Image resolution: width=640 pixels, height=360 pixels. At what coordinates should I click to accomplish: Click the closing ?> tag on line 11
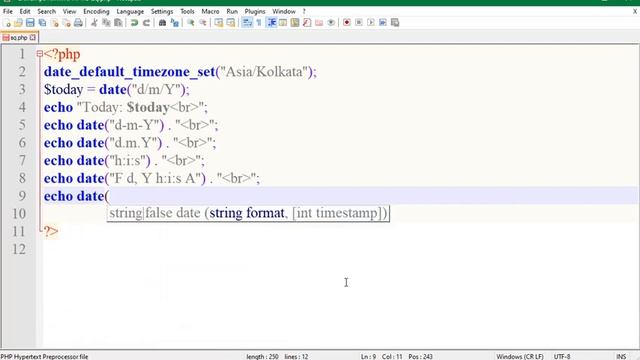[x=51, y=231]
